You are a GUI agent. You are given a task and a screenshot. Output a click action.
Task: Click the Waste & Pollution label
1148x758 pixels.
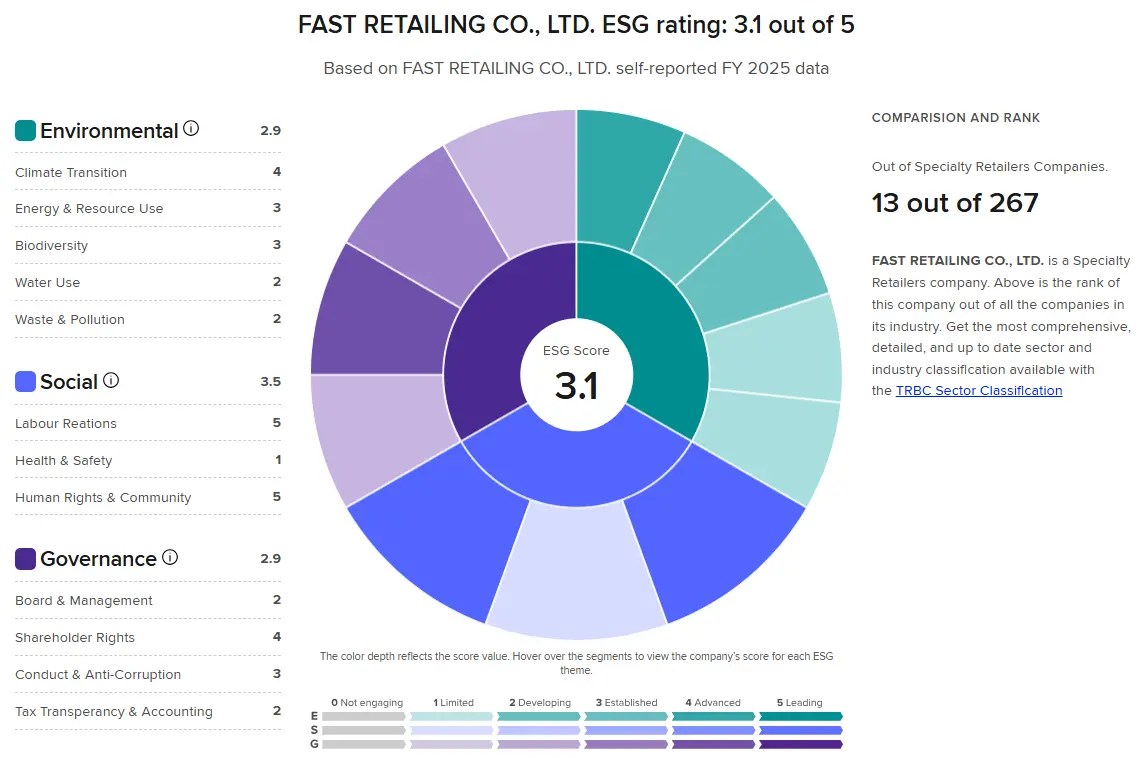click(x=70, y=319)
